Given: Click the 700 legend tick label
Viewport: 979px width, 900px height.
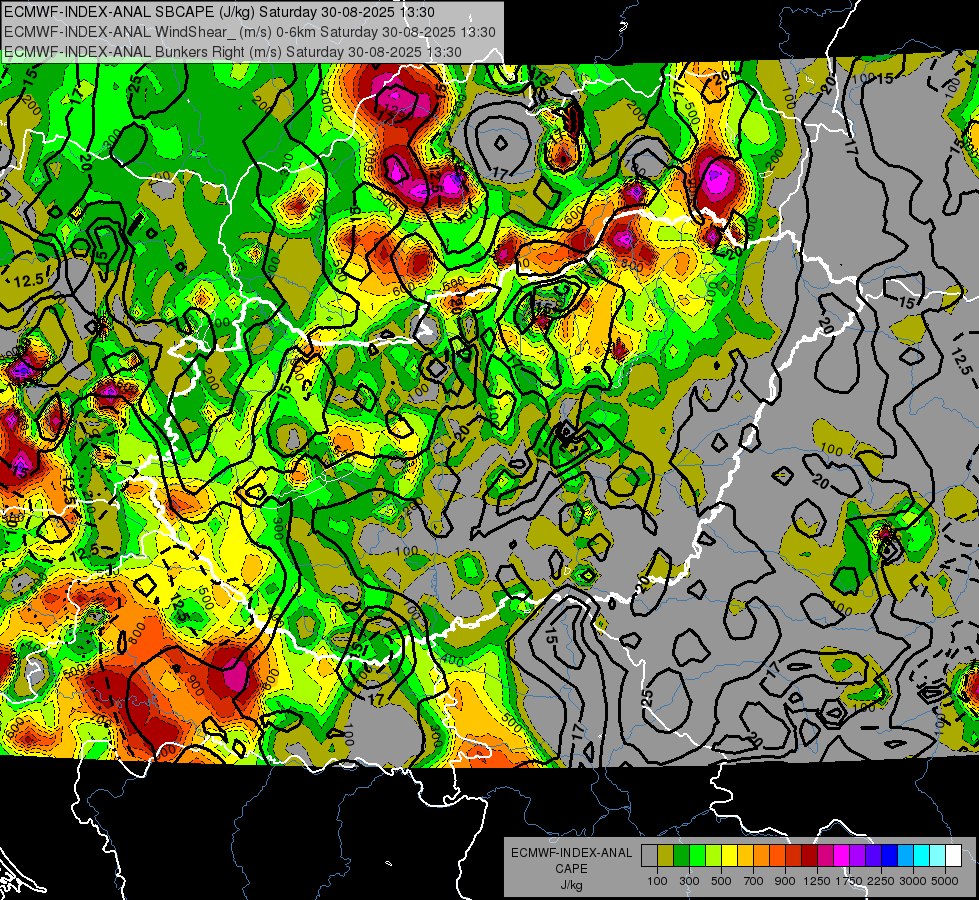Looking at the screenshot, I should (x=754, y=881).
